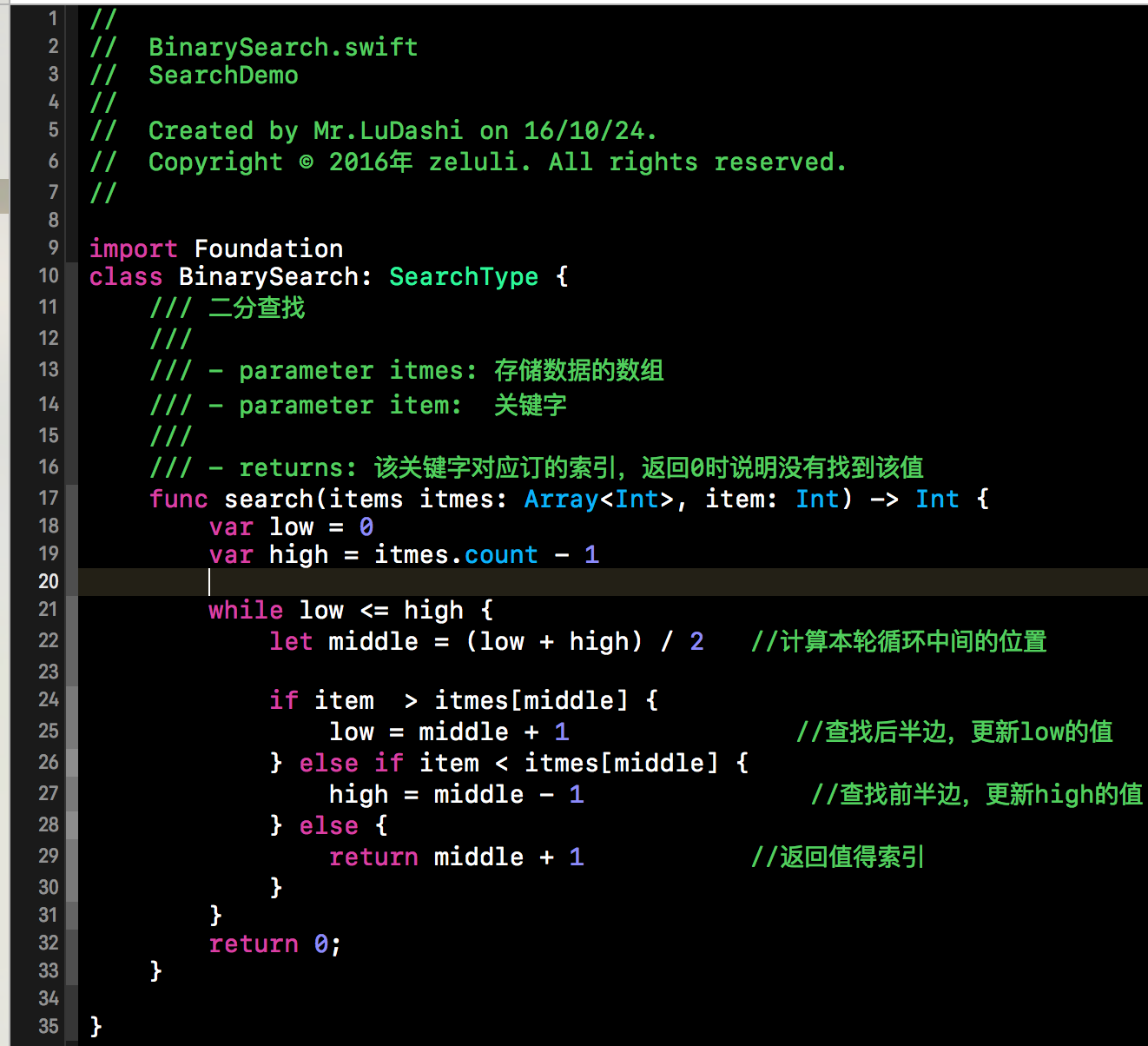Click the 'return middle + 1' statement
The width and height of the screenshot is (1148, 1046).
pyautogui.click(x=456, y=857)
